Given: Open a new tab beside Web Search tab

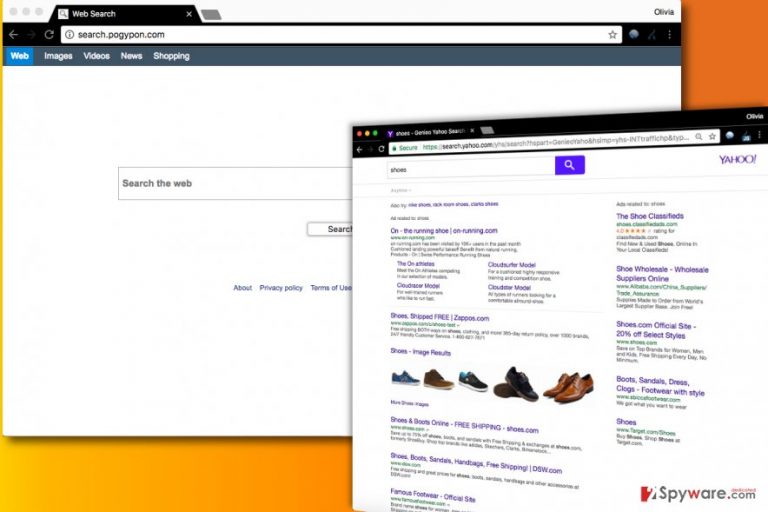Looking at the screenshot, I should (x=211, y=15).
